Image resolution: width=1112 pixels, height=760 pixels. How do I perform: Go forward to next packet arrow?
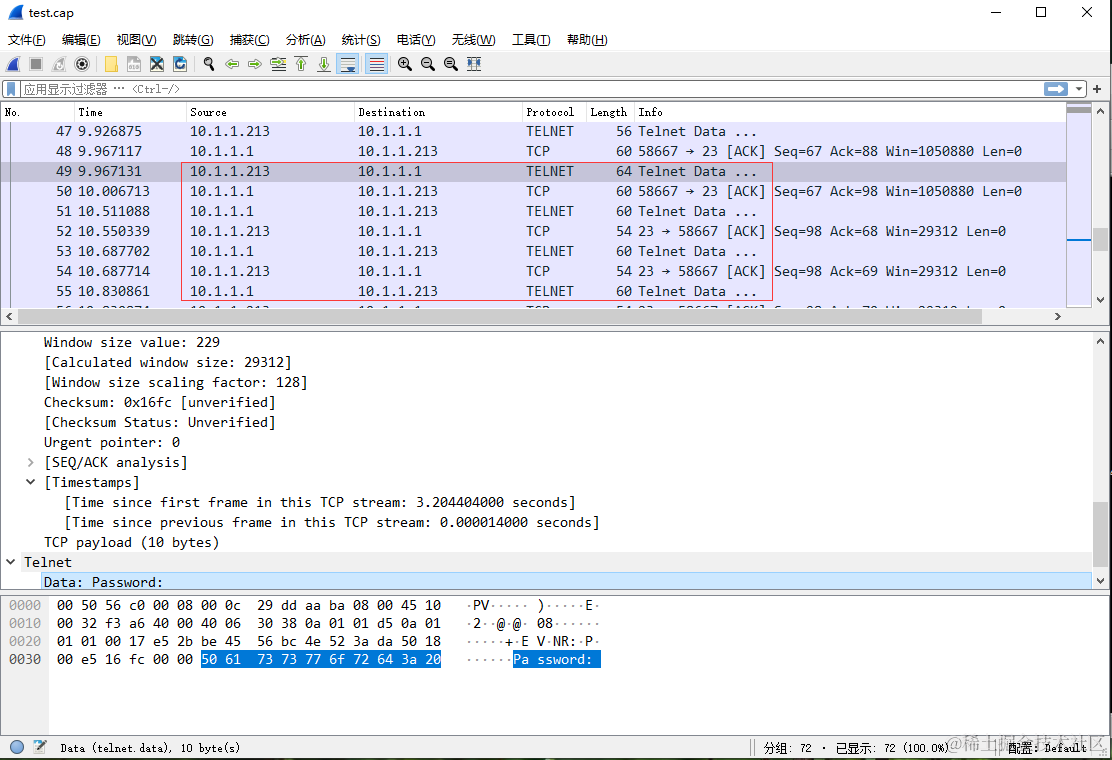pos(255,65)
